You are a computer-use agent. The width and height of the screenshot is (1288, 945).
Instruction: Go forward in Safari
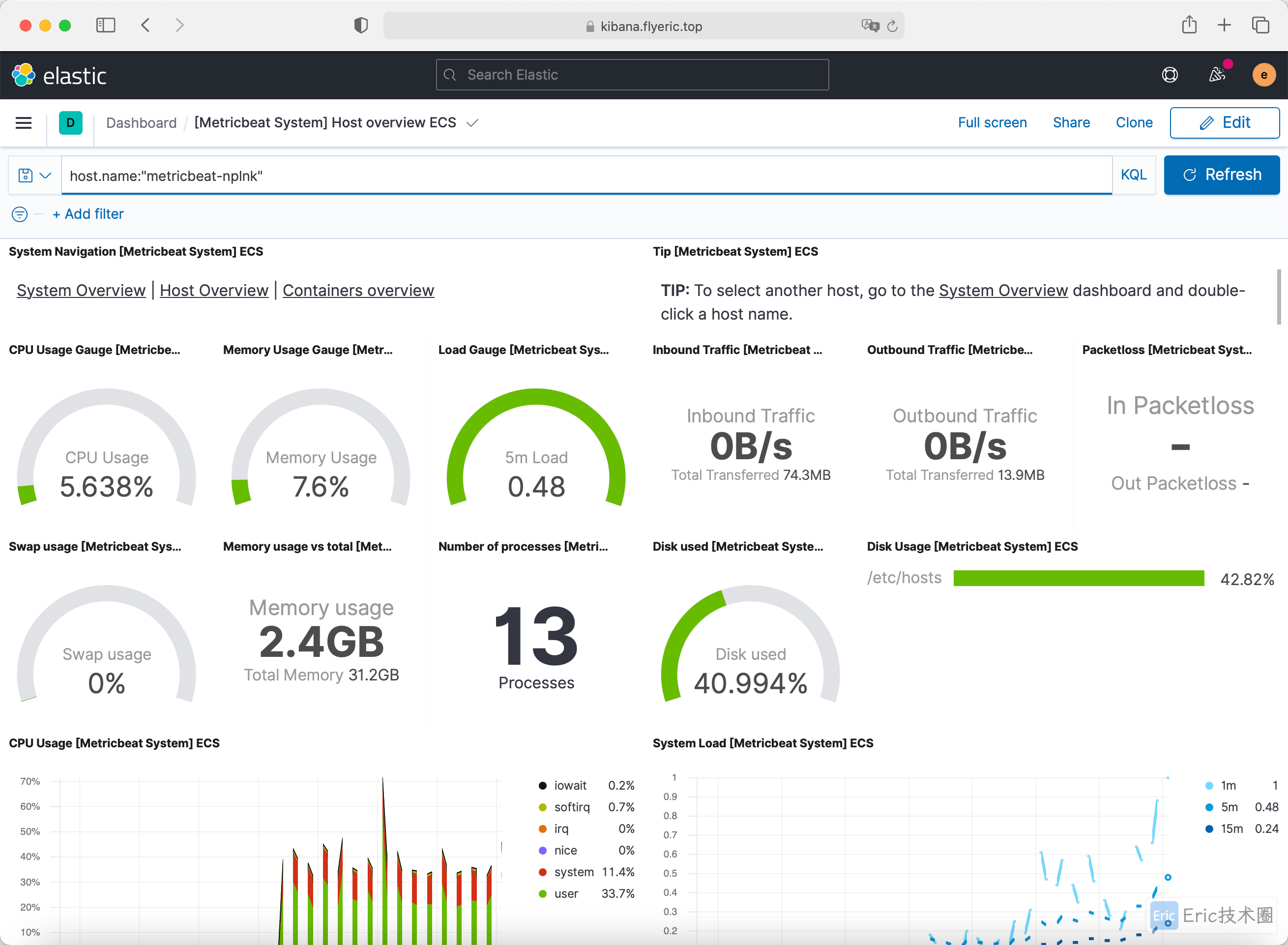(x=179, y=25)
